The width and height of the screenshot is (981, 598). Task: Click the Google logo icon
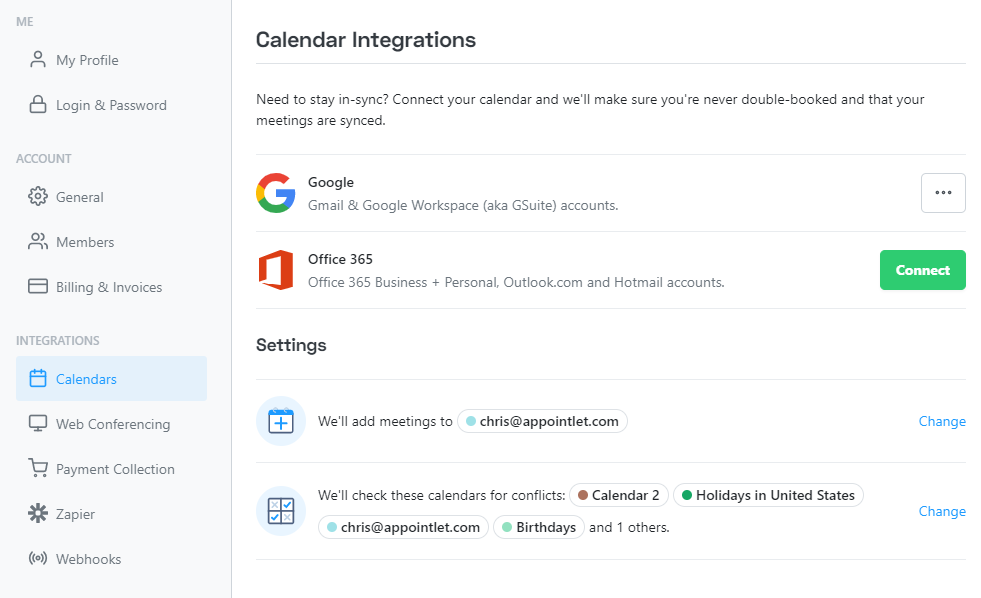coord(275,193)
